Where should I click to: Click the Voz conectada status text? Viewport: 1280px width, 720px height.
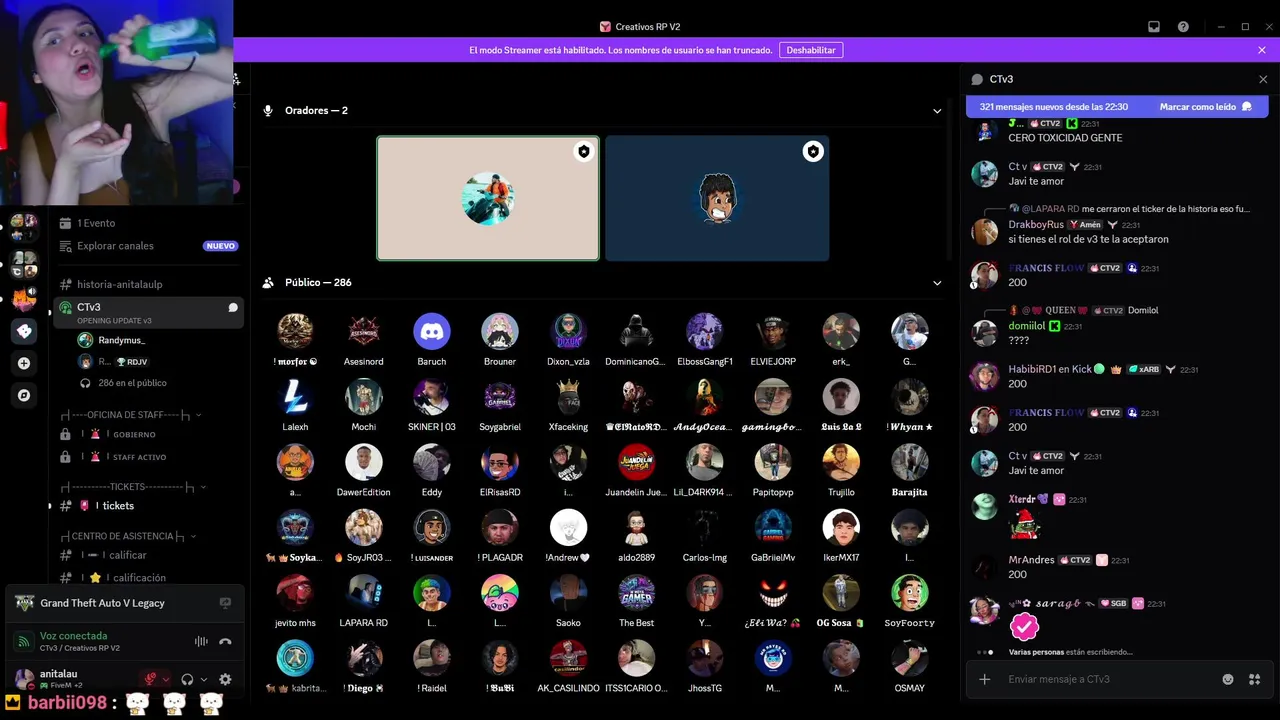coord(73,636)
